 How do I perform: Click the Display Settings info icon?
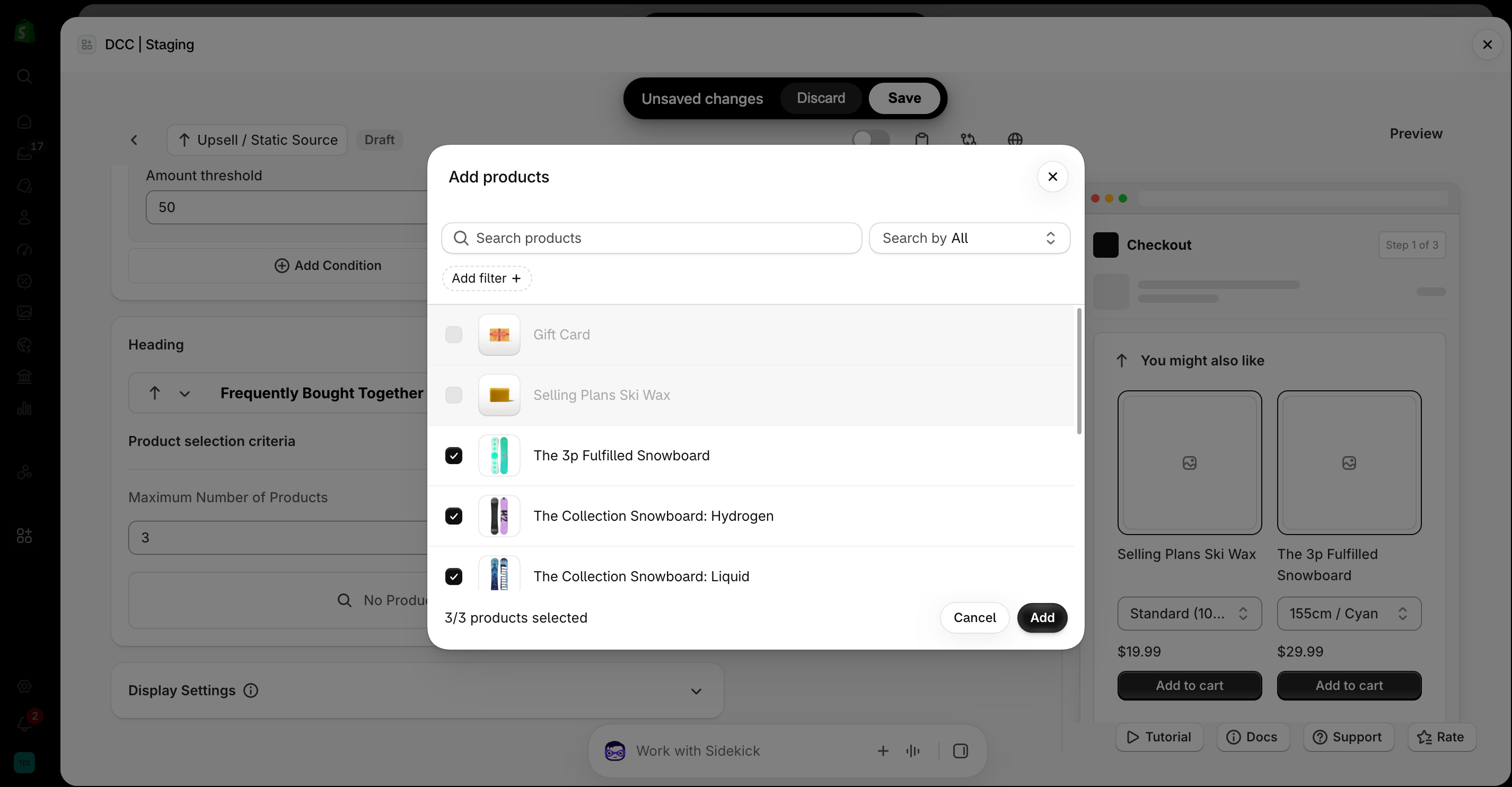251,690
